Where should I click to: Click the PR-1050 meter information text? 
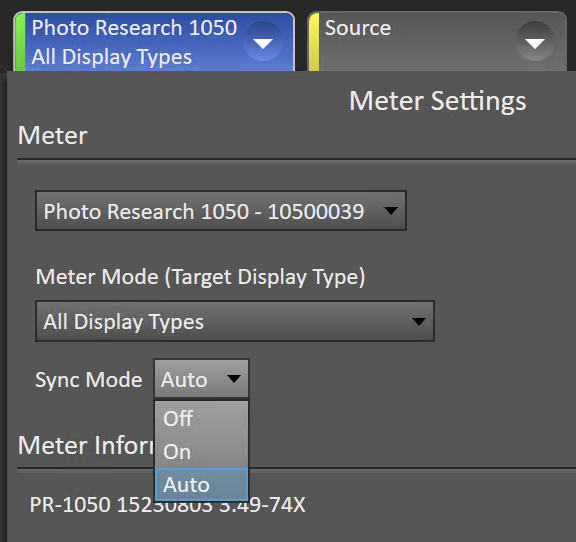167,505
